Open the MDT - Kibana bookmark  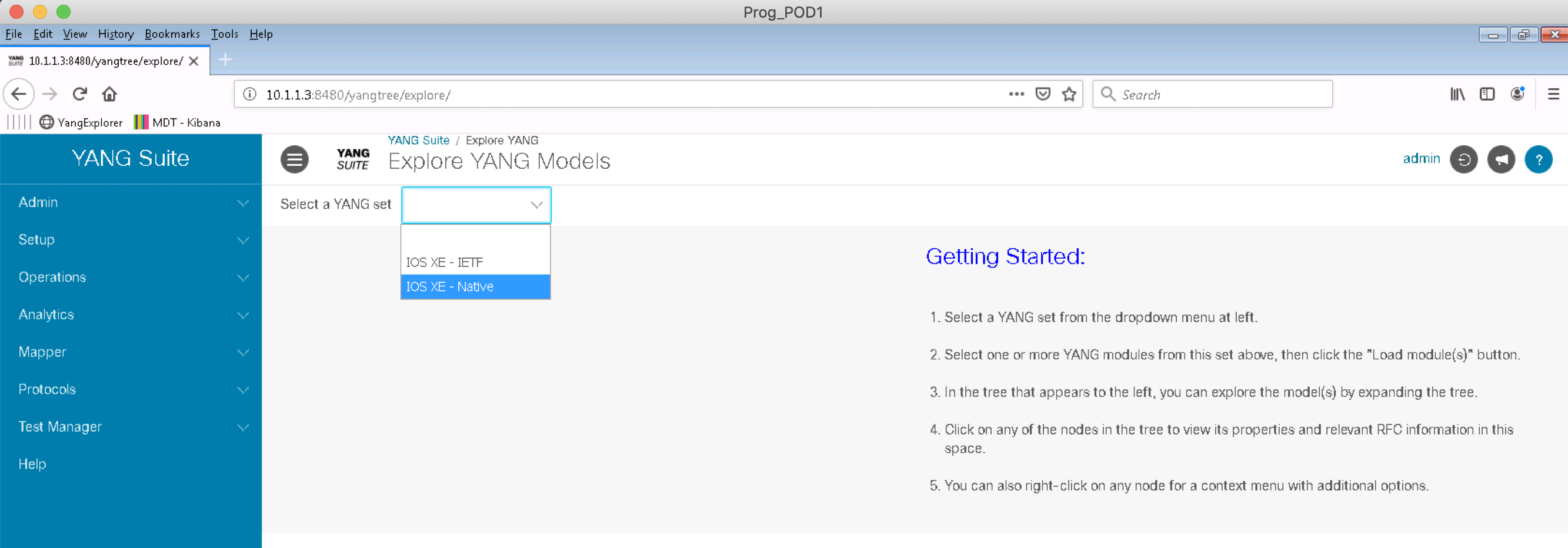(177, 122)
